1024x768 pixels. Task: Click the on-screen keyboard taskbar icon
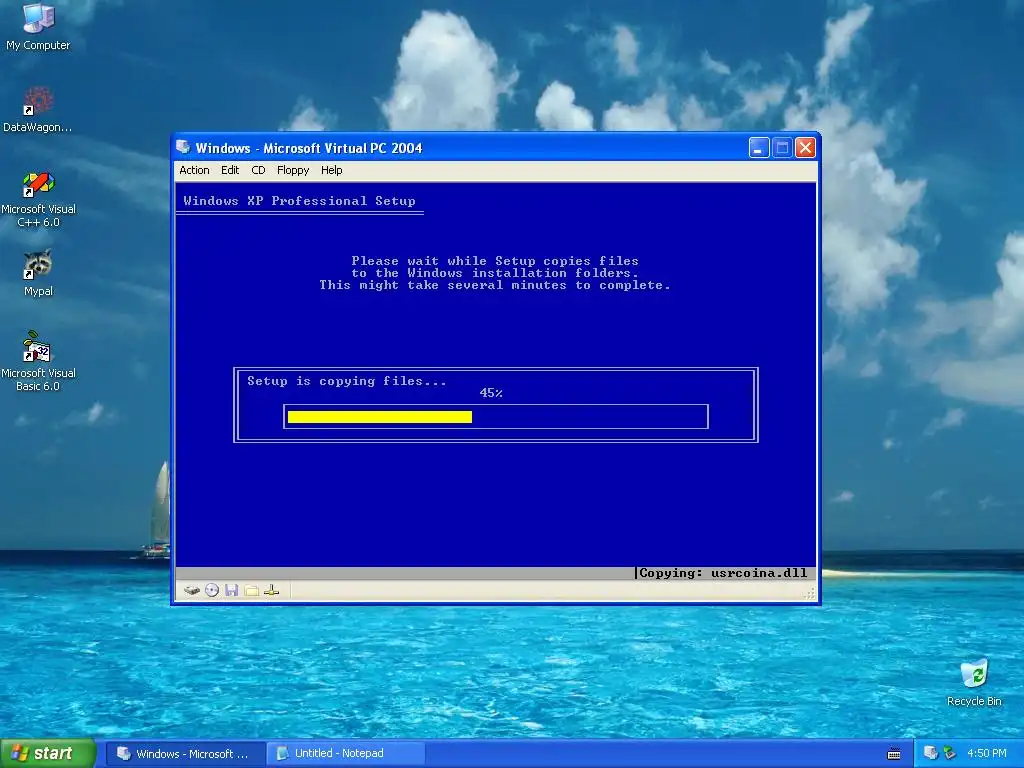[894, 754]
